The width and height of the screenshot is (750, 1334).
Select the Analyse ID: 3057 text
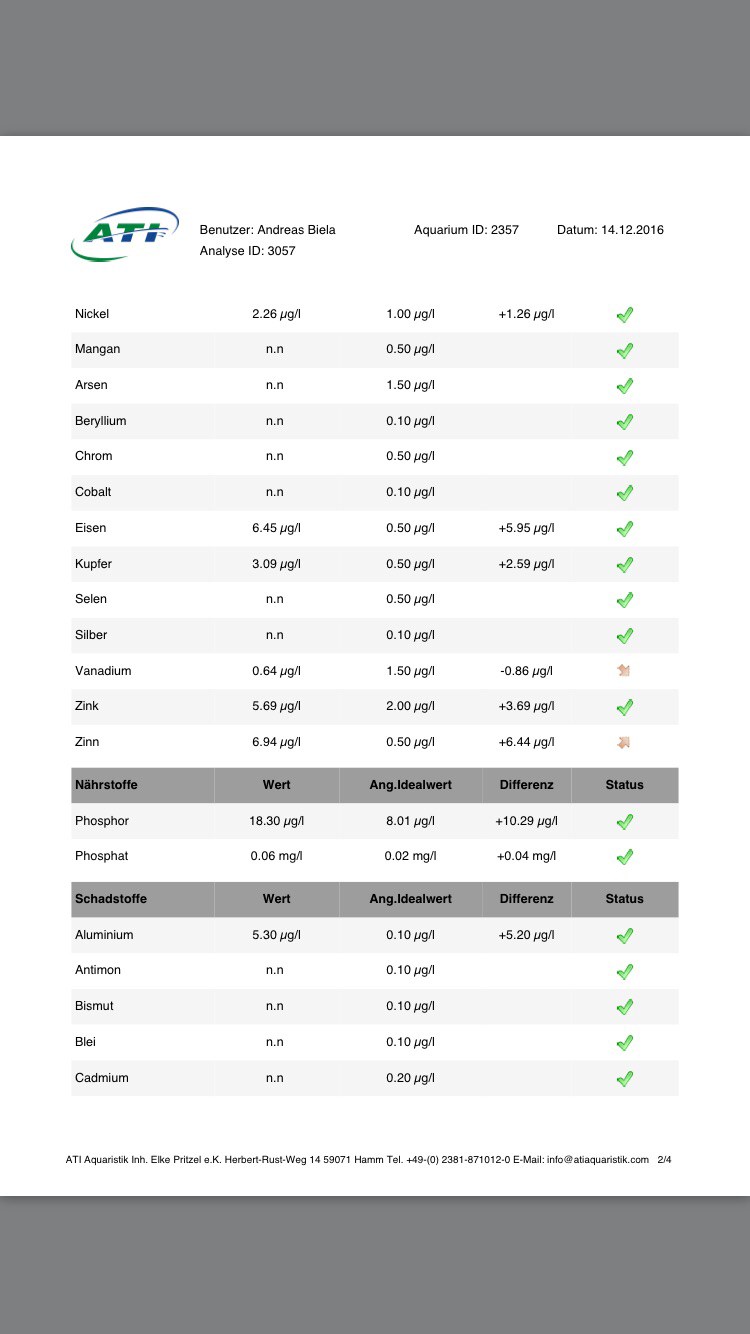click(x=247, y=251)
